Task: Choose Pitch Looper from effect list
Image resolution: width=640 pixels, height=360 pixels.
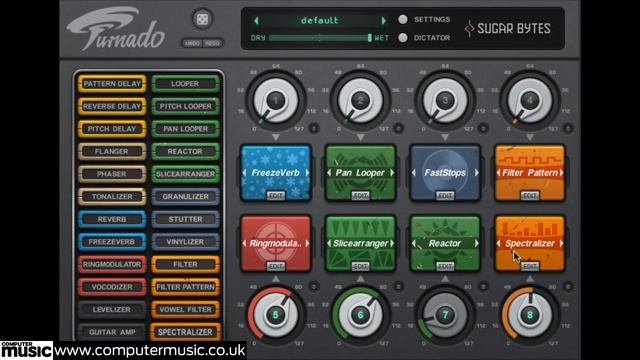Action: click(x=185, y=106)
